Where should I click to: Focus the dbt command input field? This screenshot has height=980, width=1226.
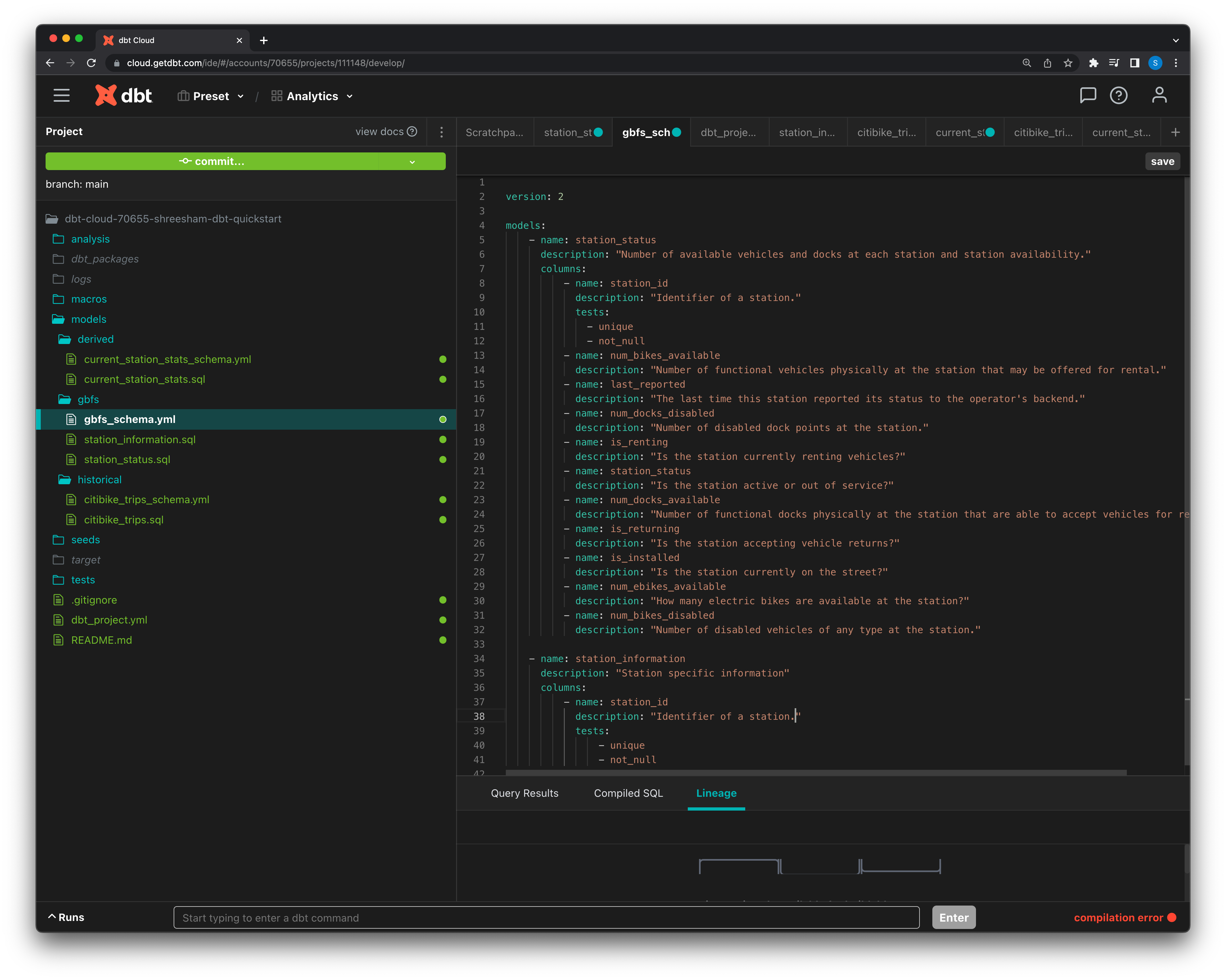point(546,917)
